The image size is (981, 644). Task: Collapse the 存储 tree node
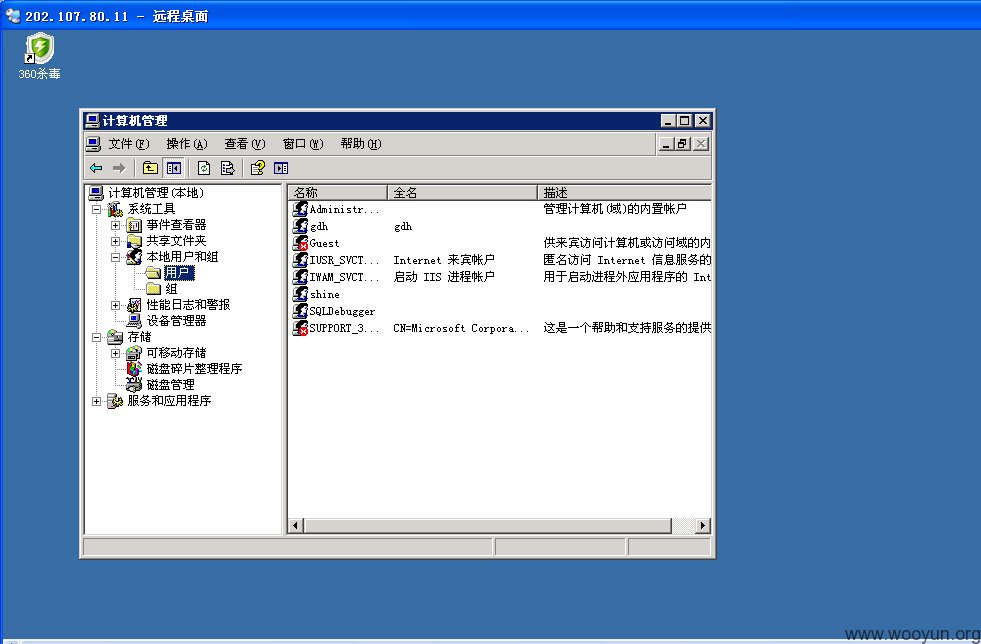tap(96, 337)
